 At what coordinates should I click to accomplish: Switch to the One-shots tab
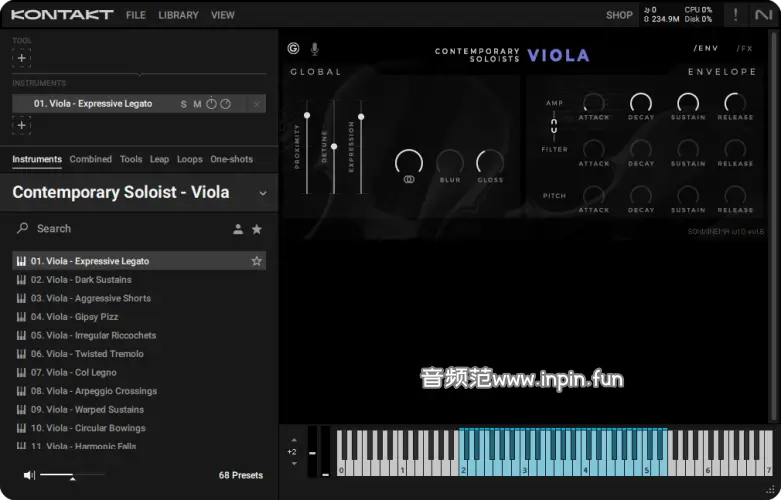pos(232,159)
